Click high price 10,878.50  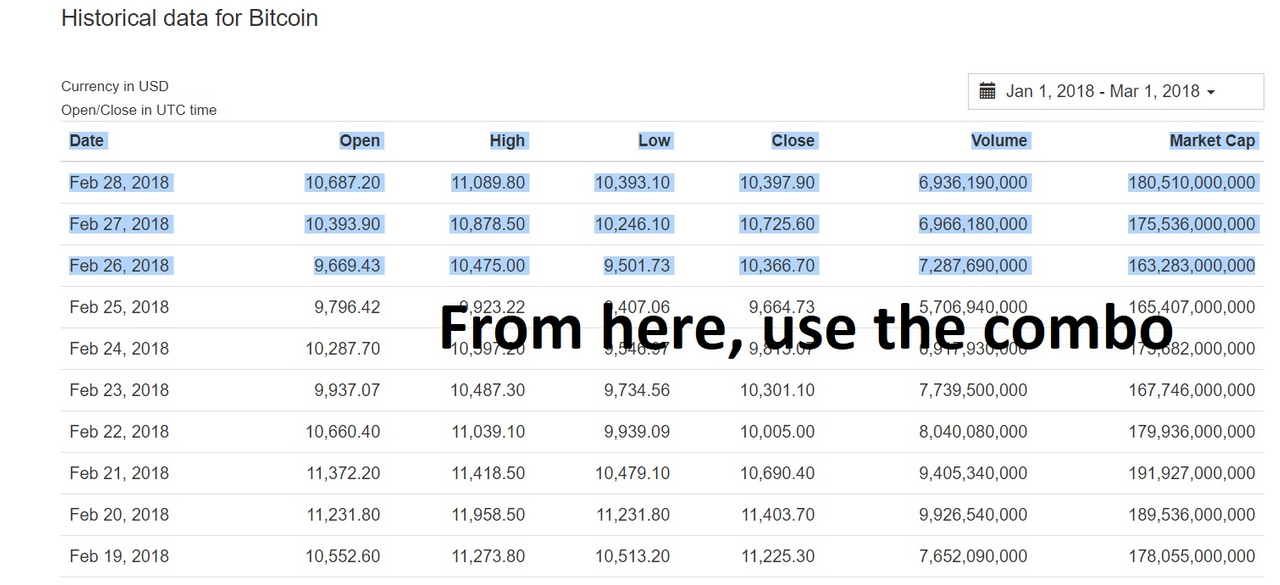click(488, 224)
